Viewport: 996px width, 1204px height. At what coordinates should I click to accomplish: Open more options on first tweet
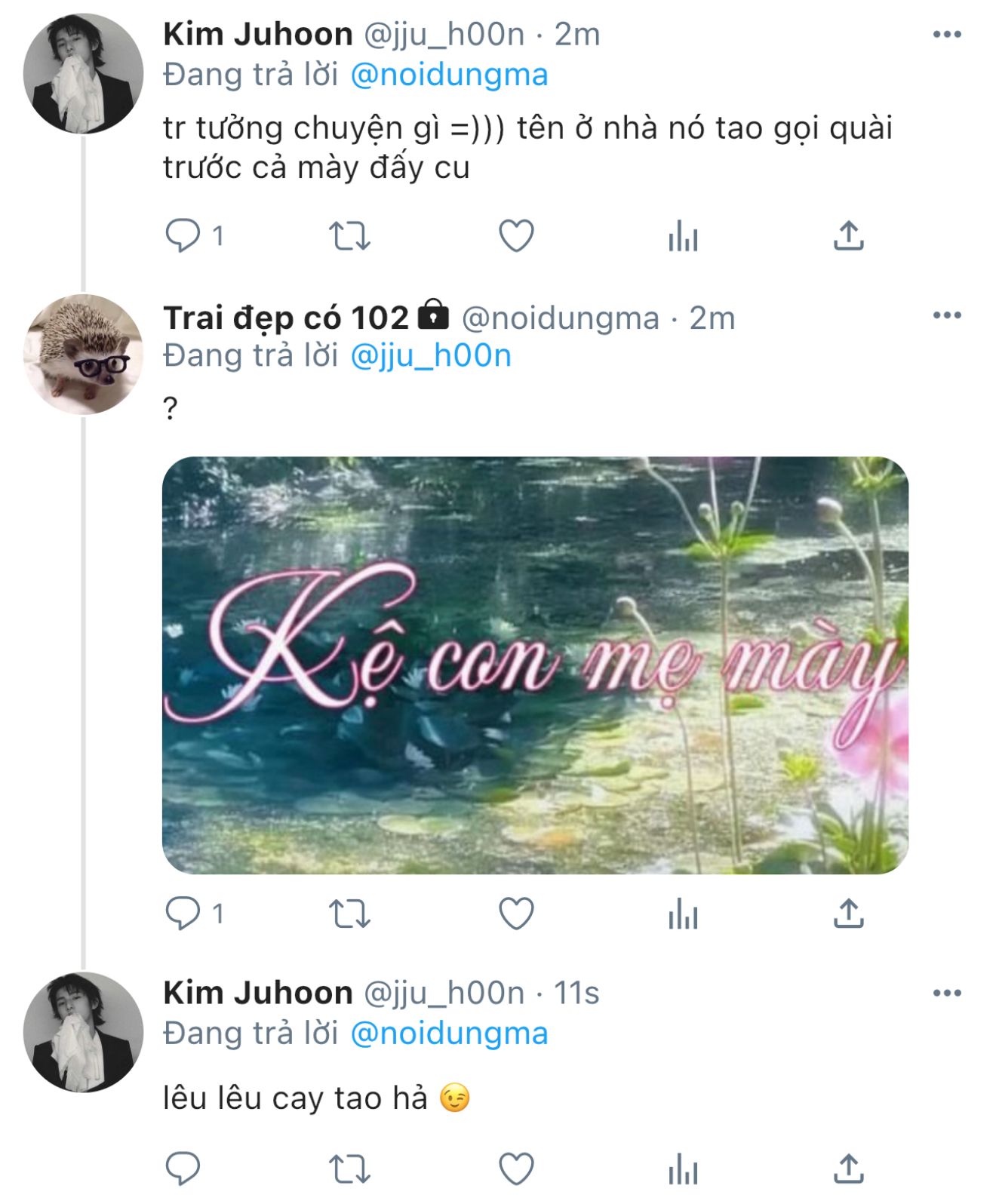click(x=947, y=35)
